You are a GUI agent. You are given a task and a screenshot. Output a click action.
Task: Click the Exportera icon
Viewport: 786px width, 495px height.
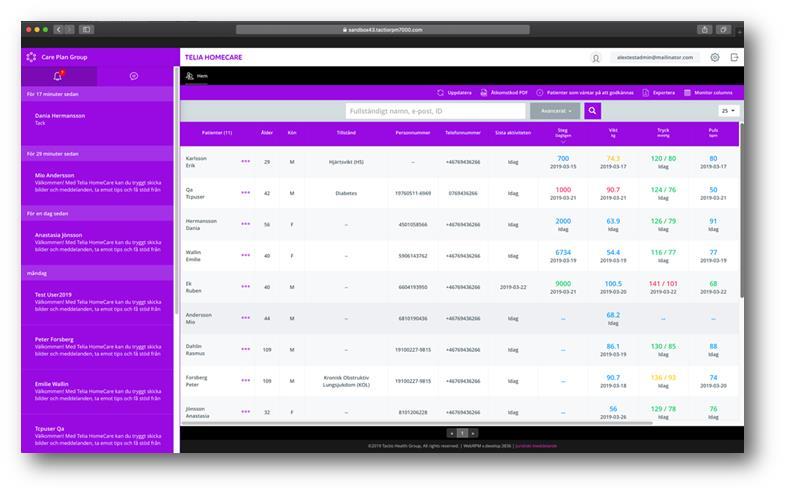point(646,93)
